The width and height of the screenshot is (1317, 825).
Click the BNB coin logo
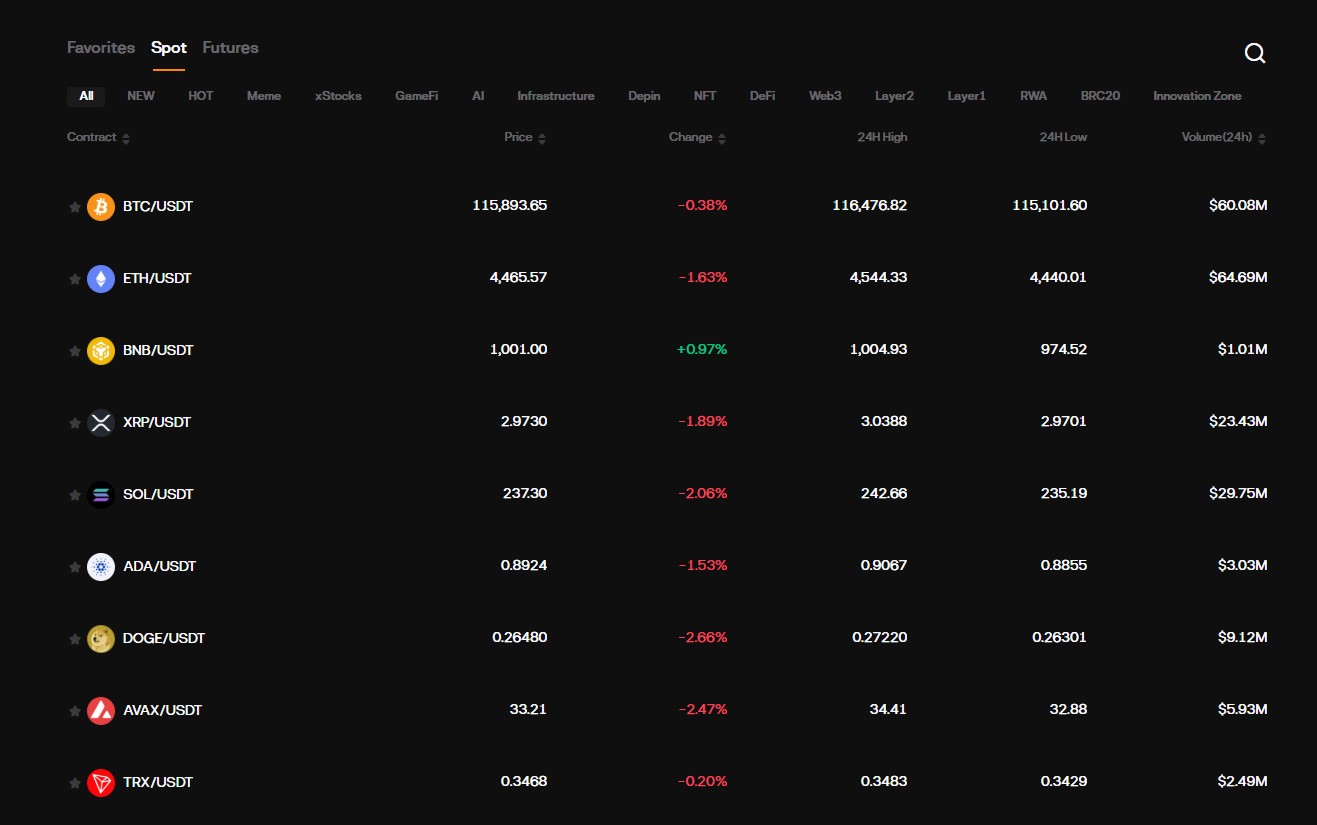(x=100, y=350)
